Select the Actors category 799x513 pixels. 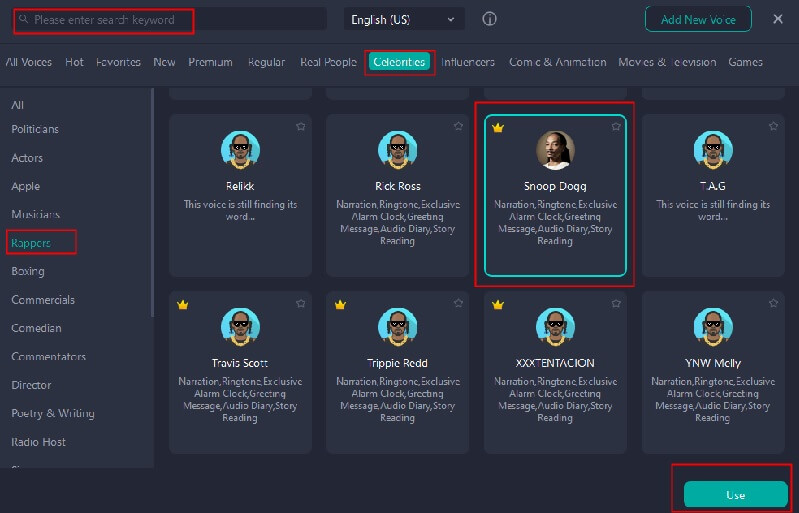click(x=27, y=158)
